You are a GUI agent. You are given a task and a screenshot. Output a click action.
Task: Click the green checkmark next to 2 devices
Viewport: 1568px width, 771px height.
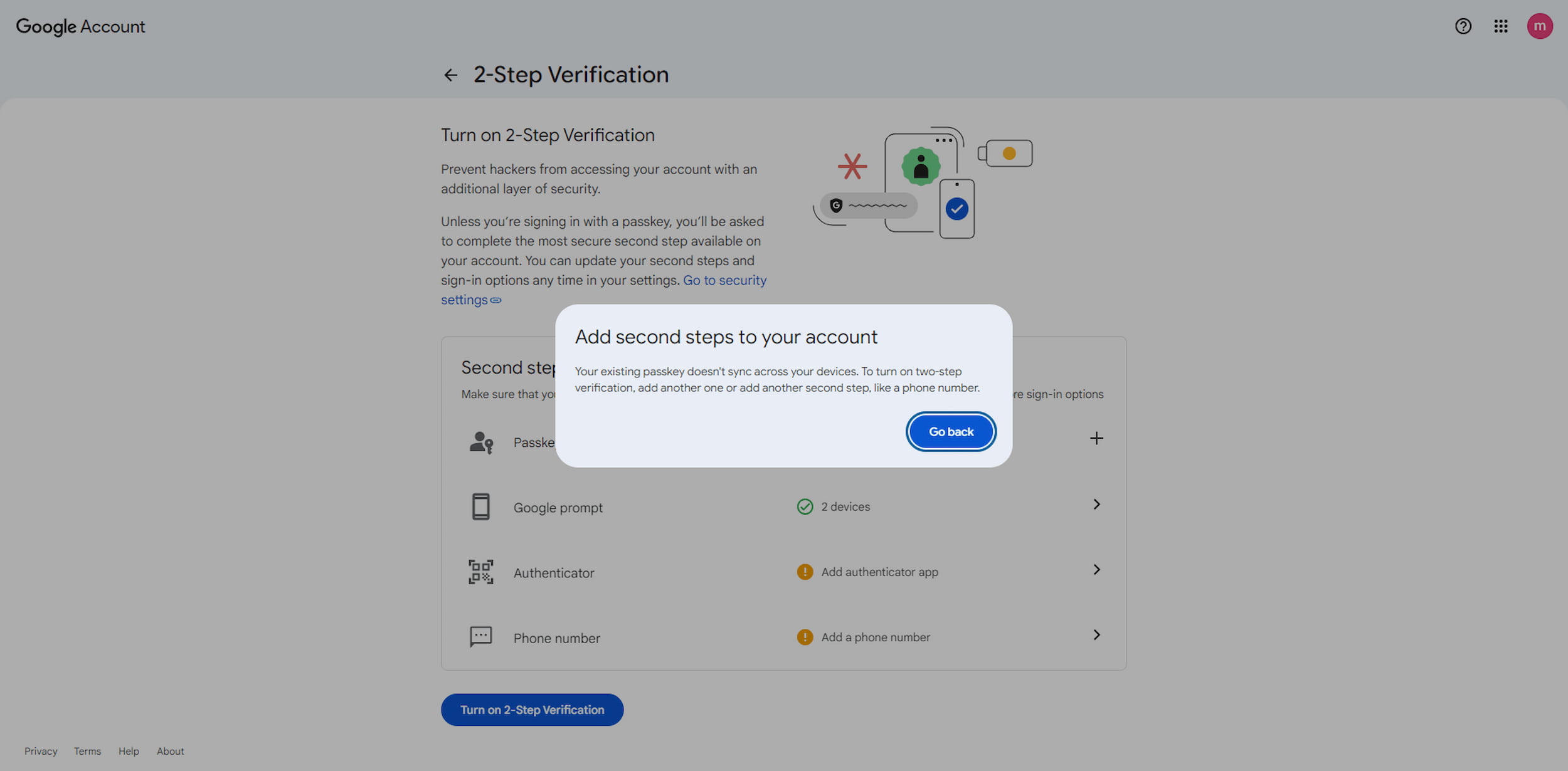[805, 506]
